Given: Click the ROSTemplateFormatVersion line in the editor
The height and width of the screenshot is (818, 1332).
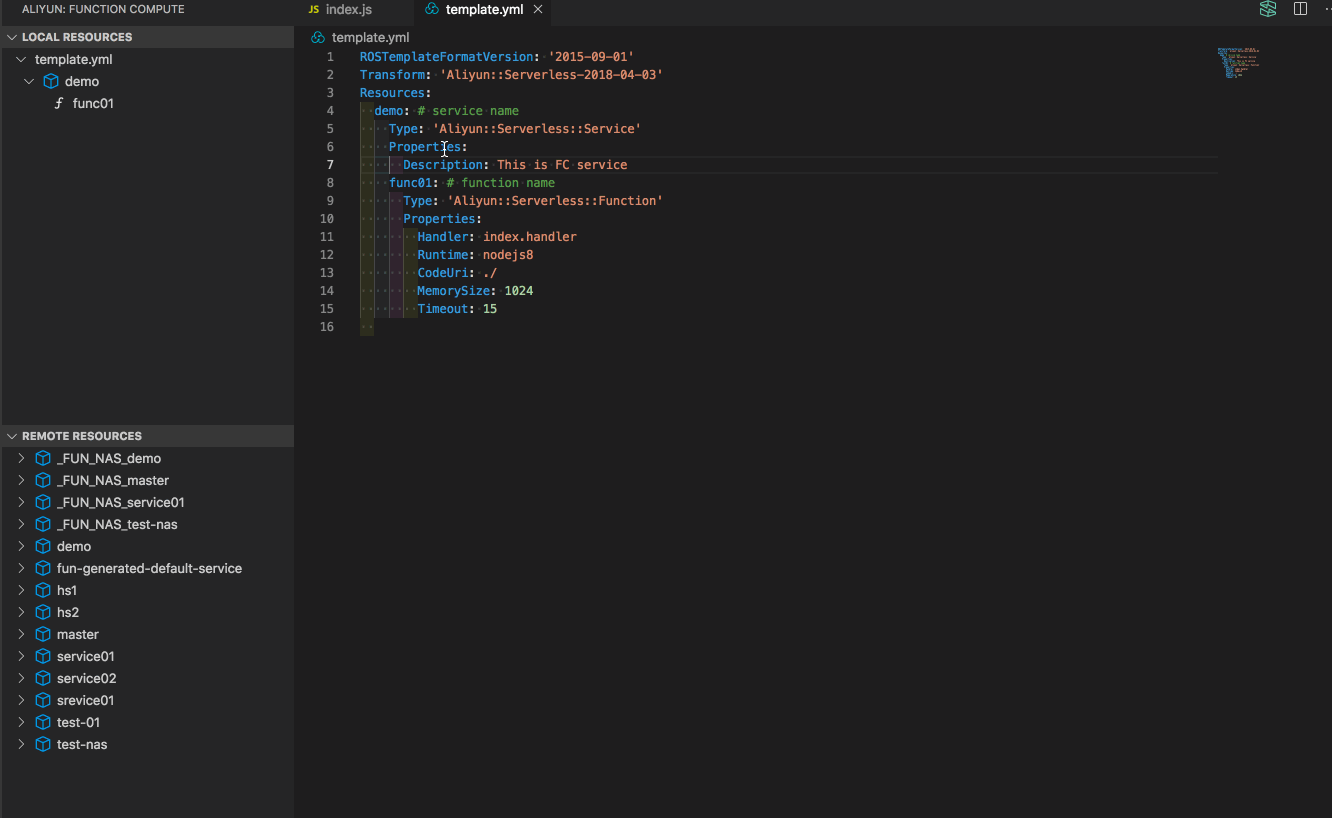Looking at the screenshot, I should click(497, 57).
